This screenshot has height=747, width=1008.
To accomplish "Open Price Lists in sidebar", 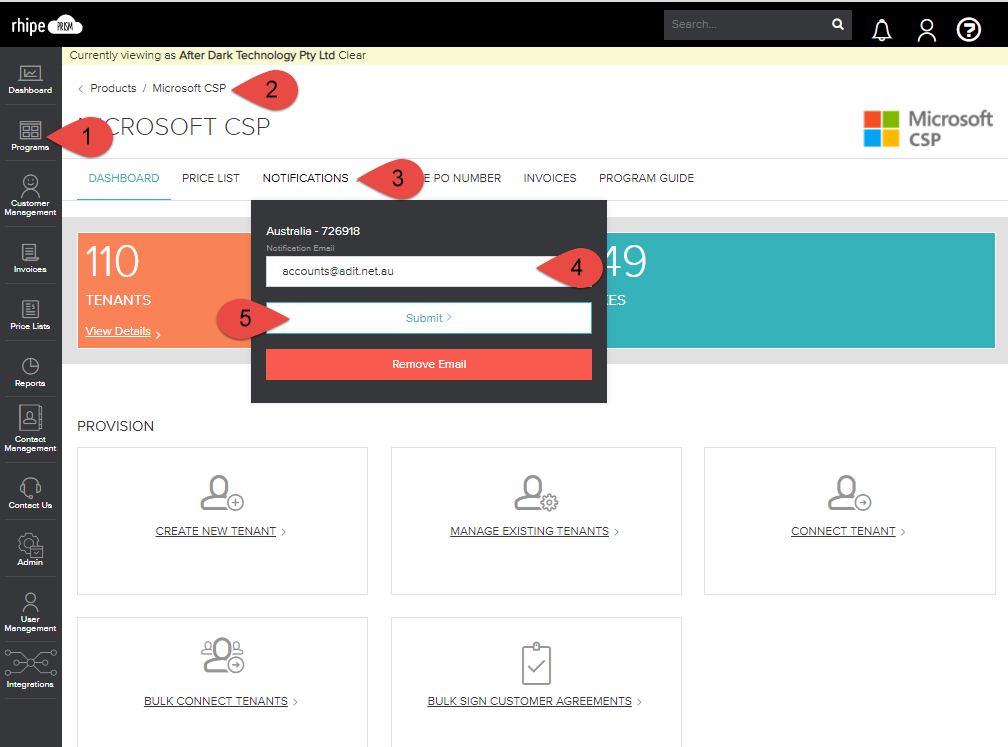I will (30, 315).
